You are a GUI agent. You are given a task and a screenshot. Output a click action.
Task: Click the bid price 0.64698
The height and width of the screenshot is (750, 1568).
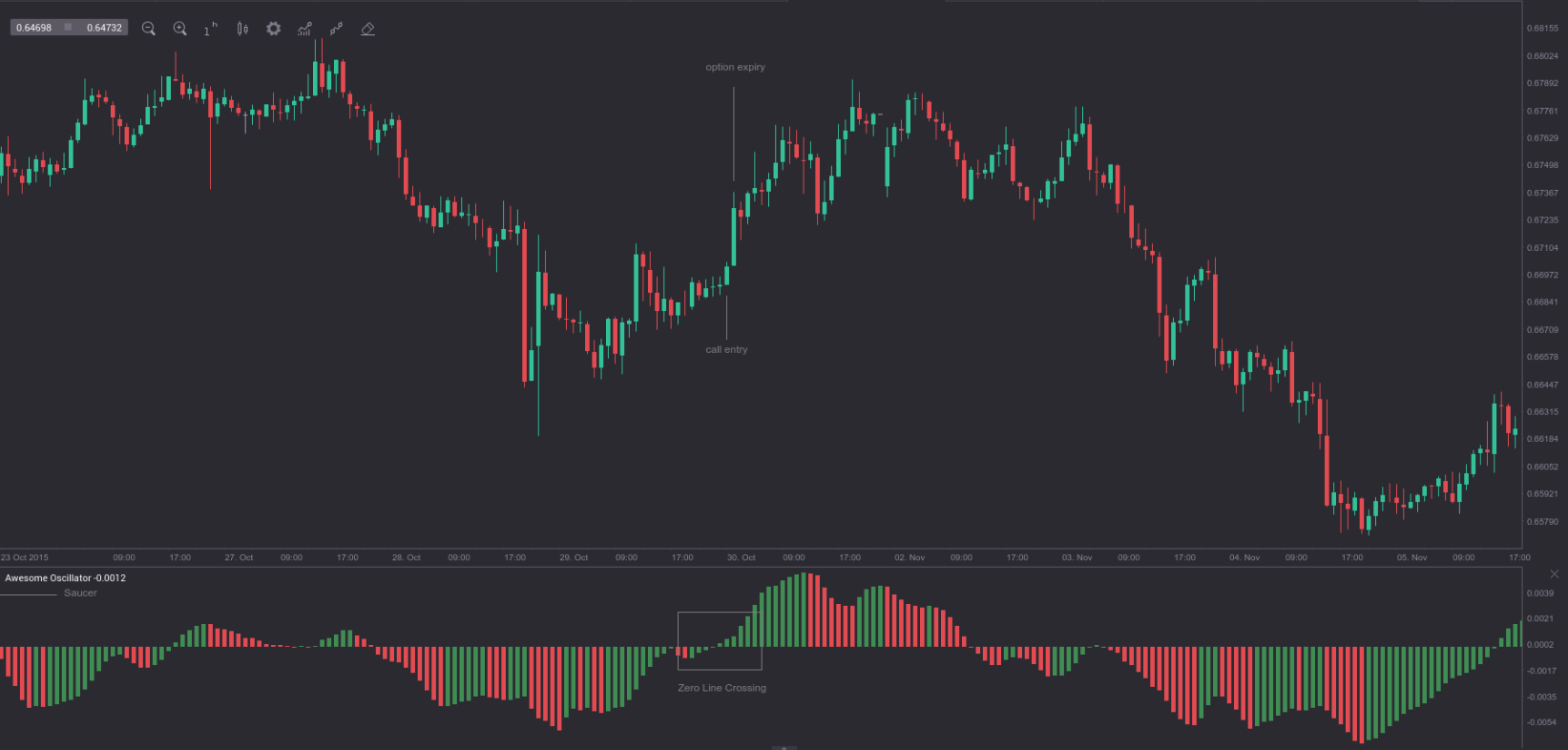point(34,28)
